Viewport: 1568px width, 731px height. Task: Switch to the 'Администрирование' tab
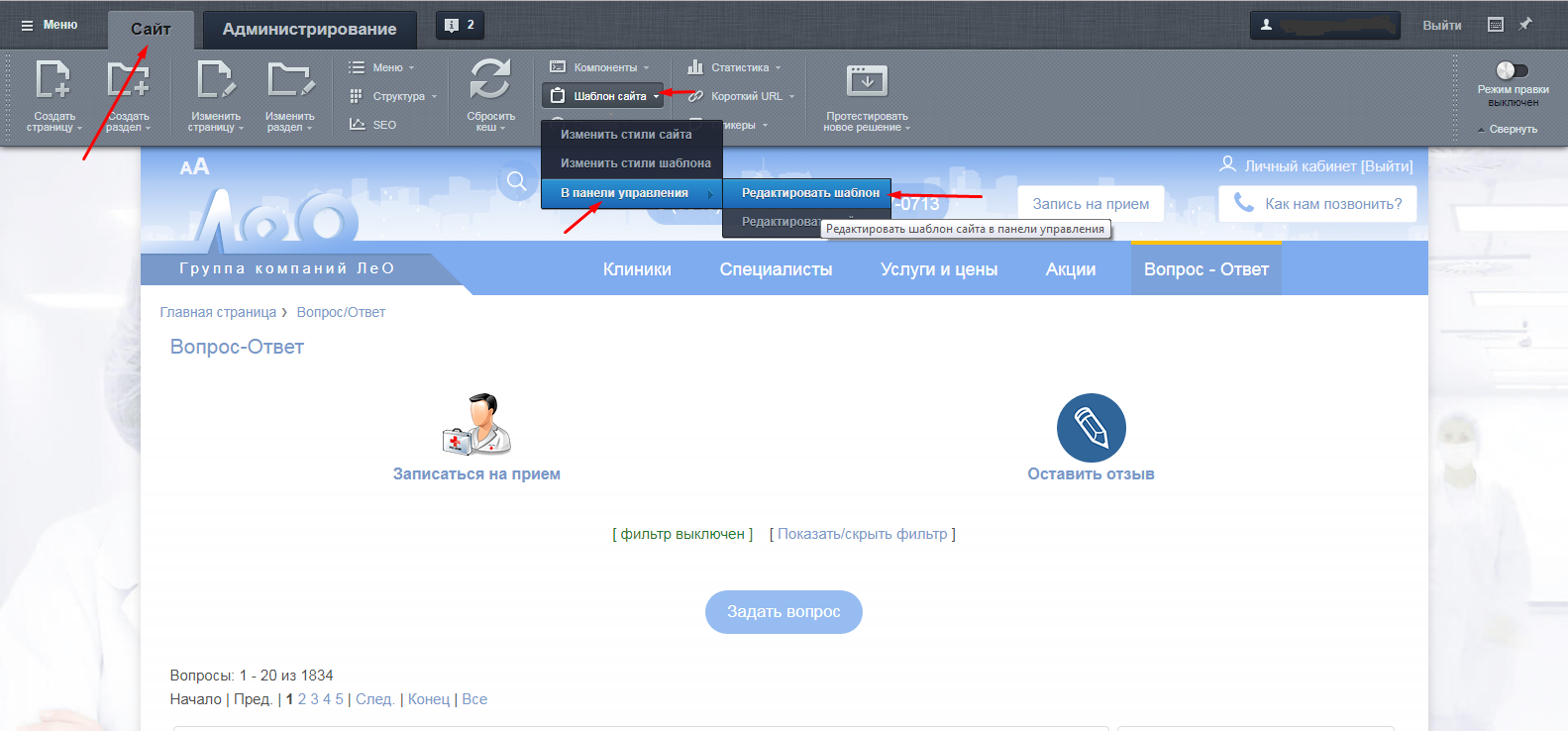point(309,30)
